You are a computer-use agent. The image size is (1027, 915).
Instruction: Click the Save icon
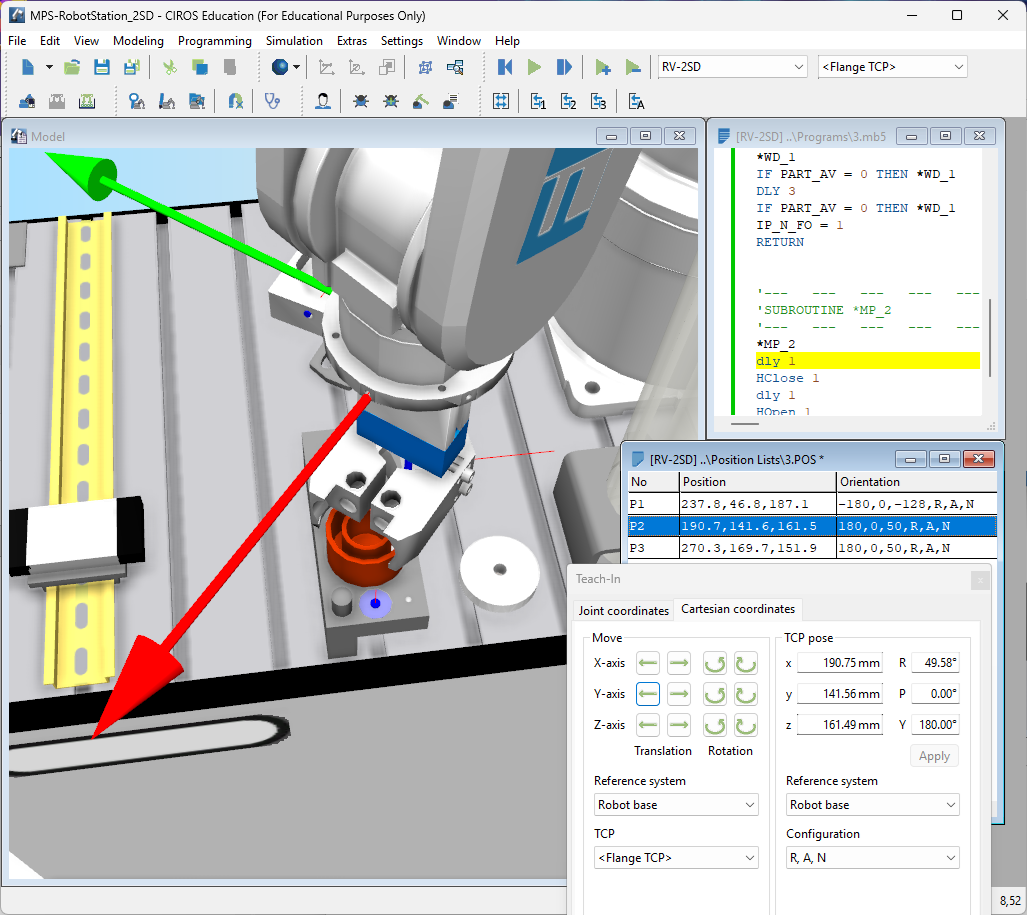point(102,67)
